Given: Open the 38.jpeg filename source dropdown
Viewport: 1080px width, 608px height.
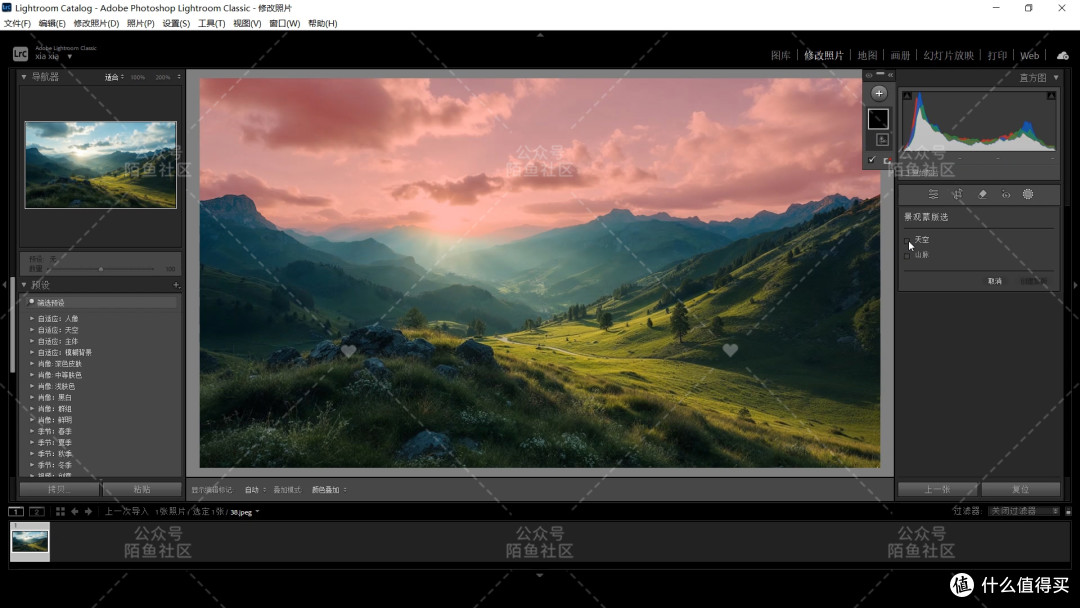Looking at the screenshot, I should [x=245, y=512].
